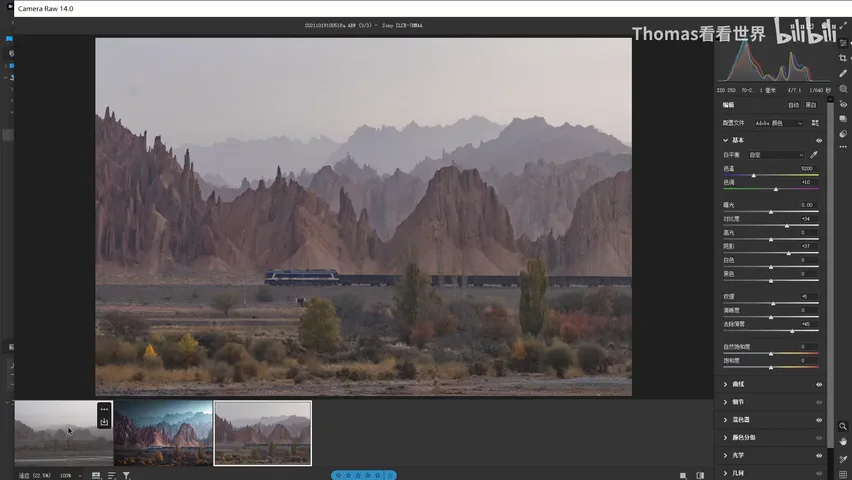Click the white balance eyedropper tool
This screenshot has height=480, width=852.
814,155
